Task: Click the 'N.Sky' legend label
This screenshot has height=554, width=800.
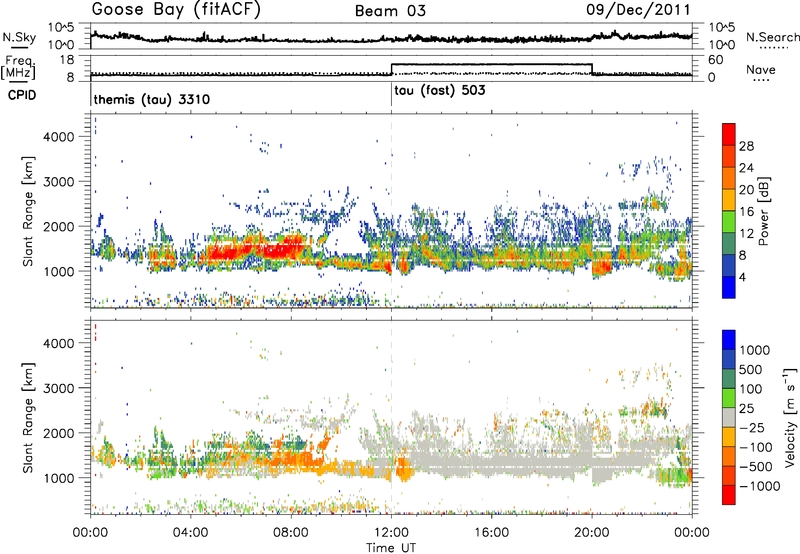Action: coord(19,37)
